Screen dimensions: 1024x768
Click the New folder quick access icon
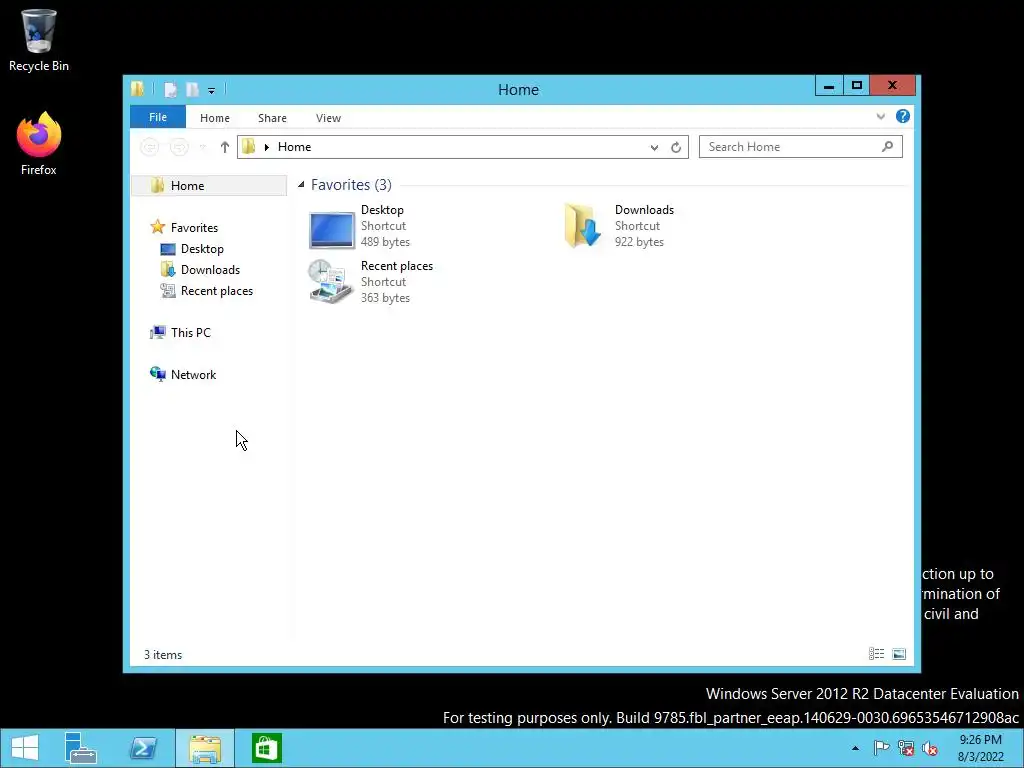[192, 90]
